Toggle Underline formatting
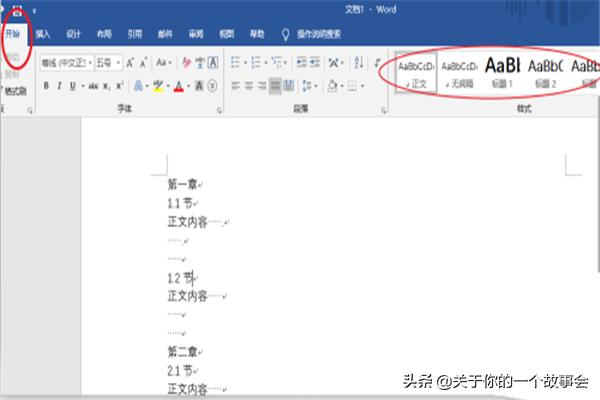Screen dimensions: 600x400 (x=72, y=86)
